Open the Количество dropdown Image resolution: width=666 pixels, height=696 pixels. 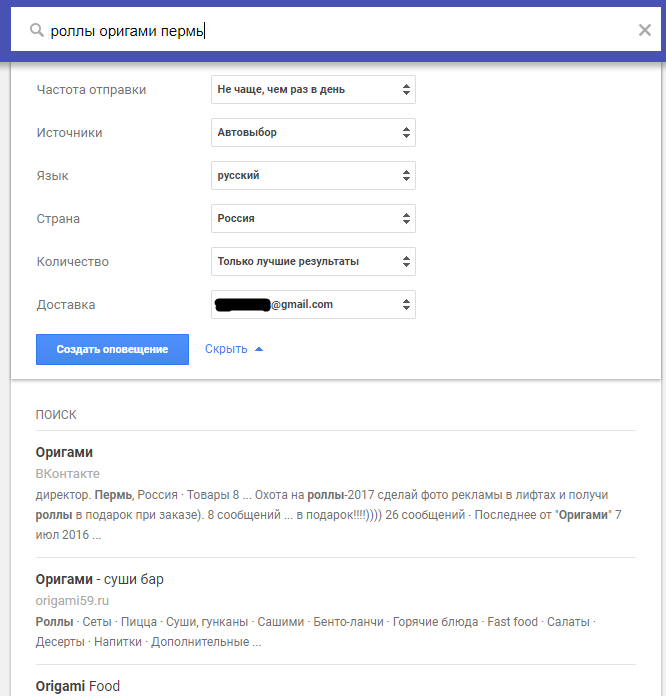[x=313, y=261]
